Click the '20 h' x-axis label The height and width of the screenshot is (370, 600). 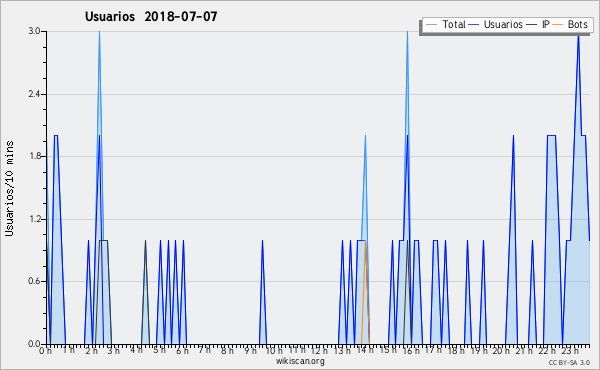[501, 350]
